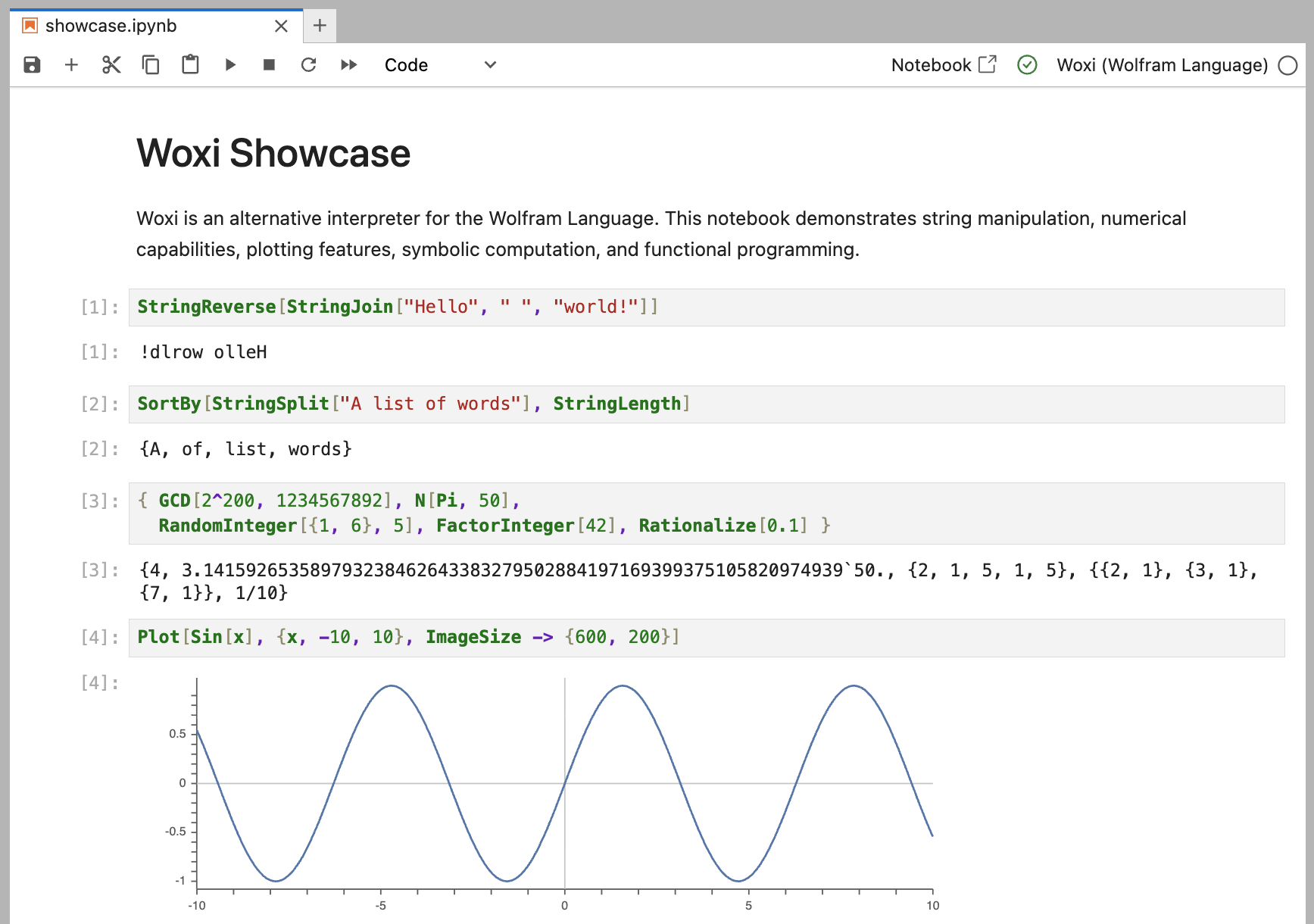Run the selected cell
This screenshot has width=1314, height=924.
tap(230, 65)
